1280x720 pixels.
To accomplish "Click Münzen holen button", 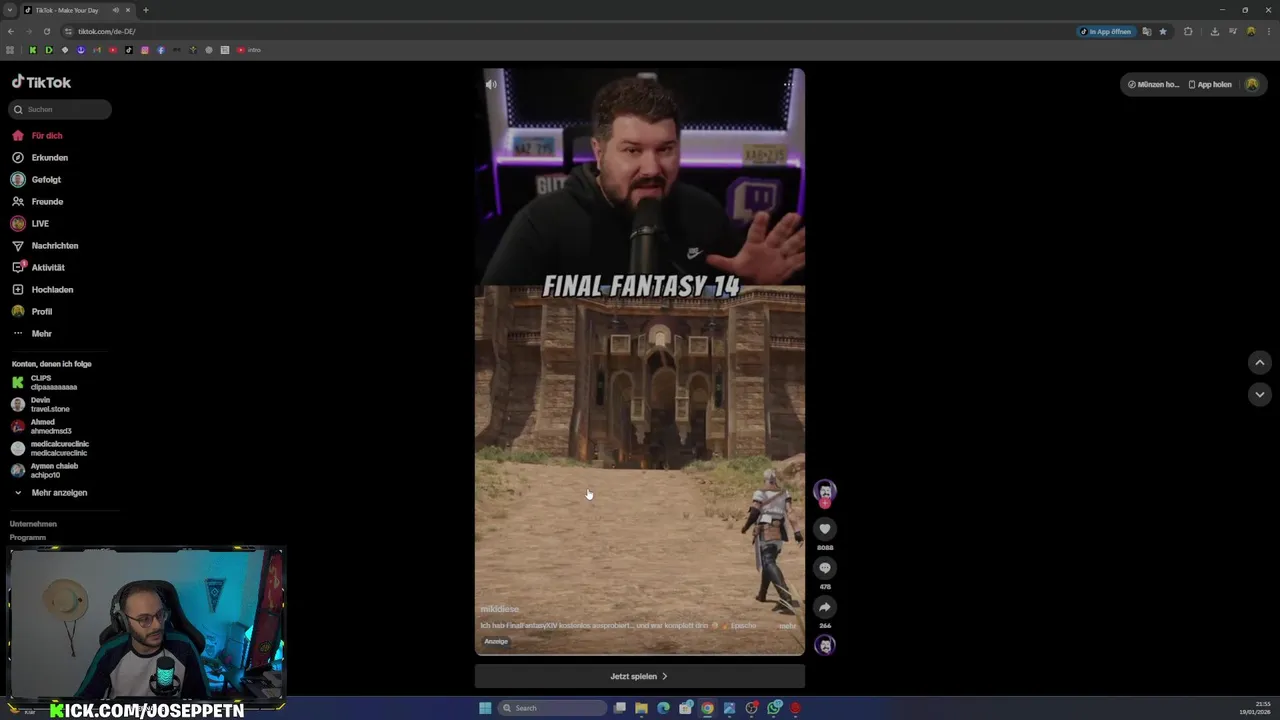I will click(1153, 84).
